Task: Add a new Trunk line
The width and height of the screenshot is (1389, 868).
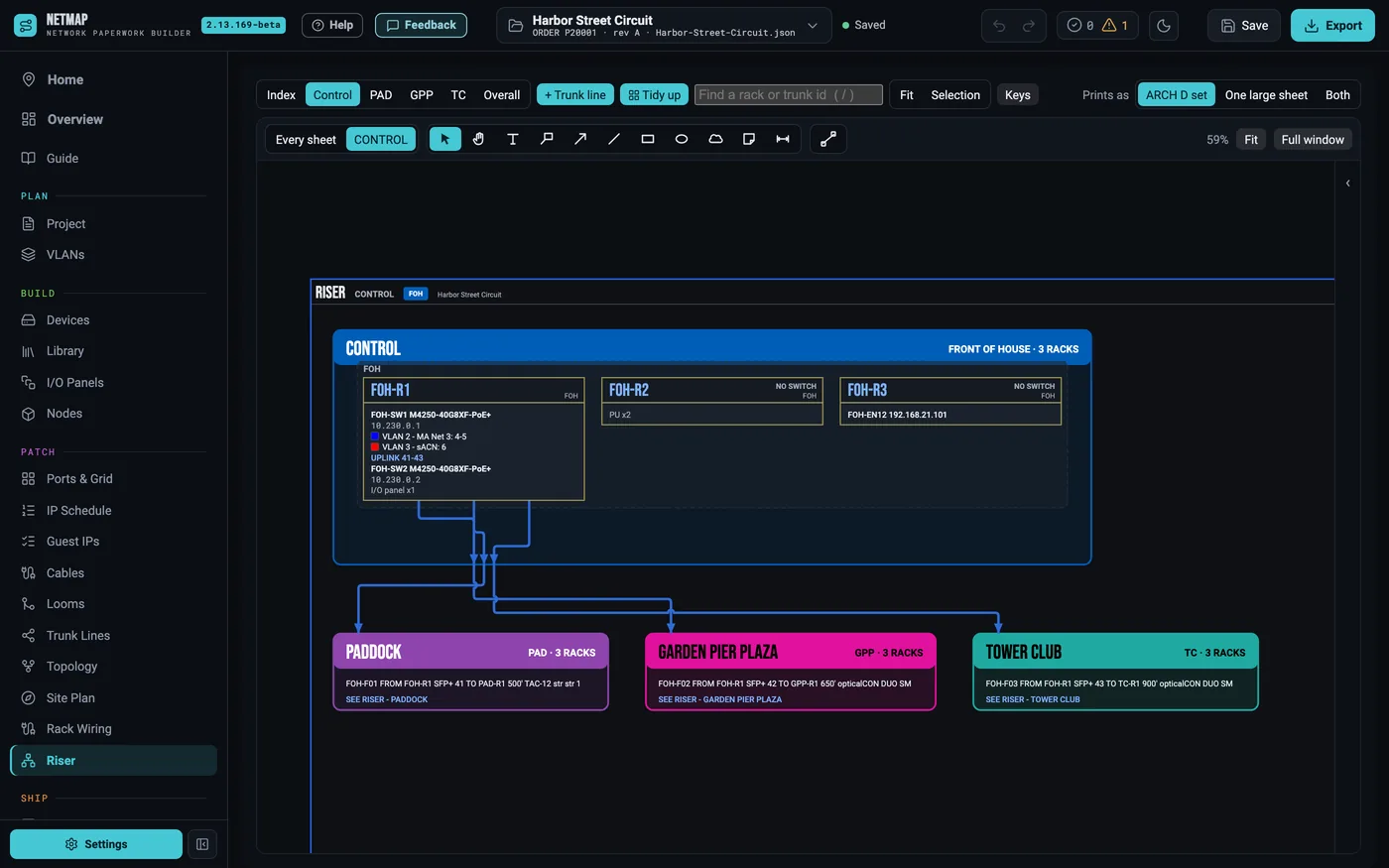Action: pyautogui.click(x=575, y=95)
